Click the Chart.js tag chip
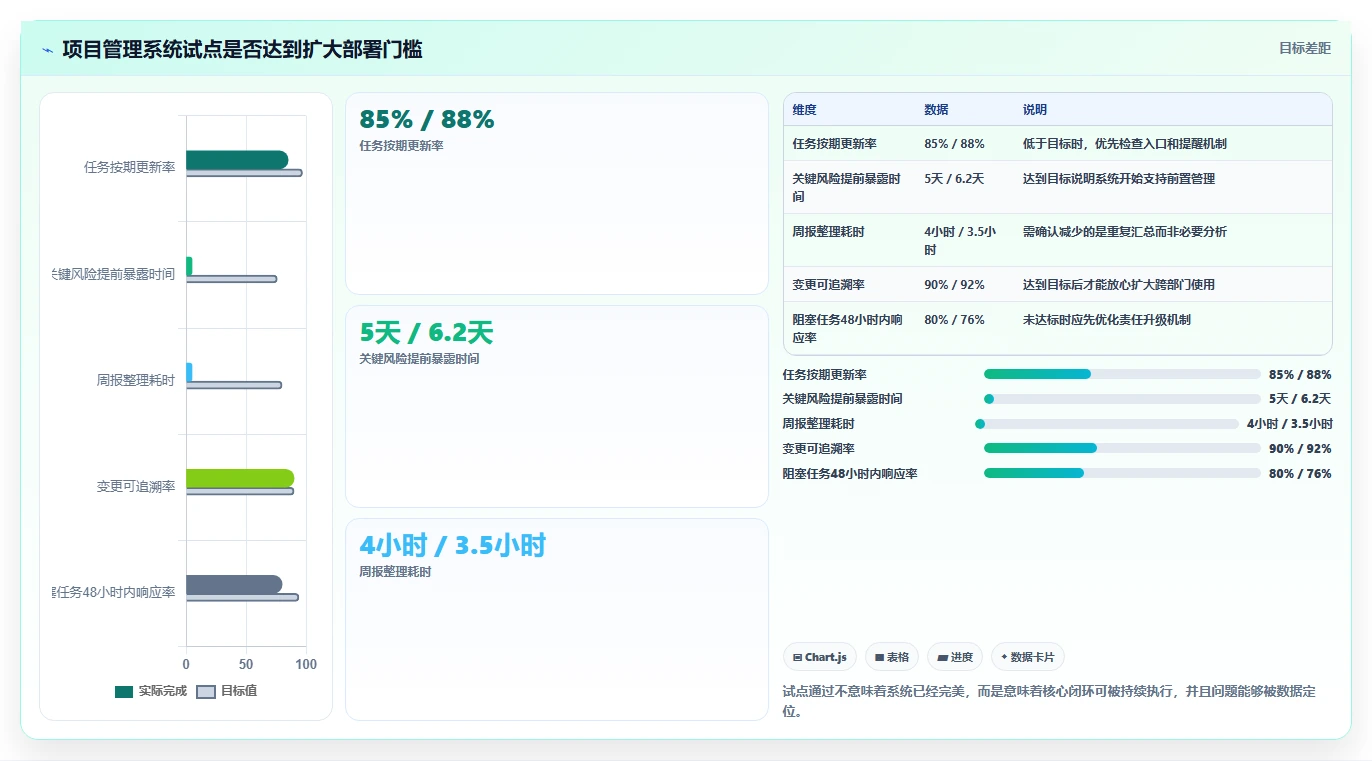This screenshot has width=1372, height=761. [820, 657]
